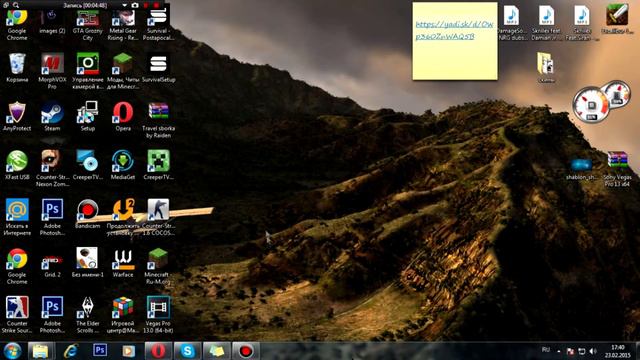The image size is (640, 360).
Task: Select the shablon_sh... desktop file
Action: pos(582,168)
